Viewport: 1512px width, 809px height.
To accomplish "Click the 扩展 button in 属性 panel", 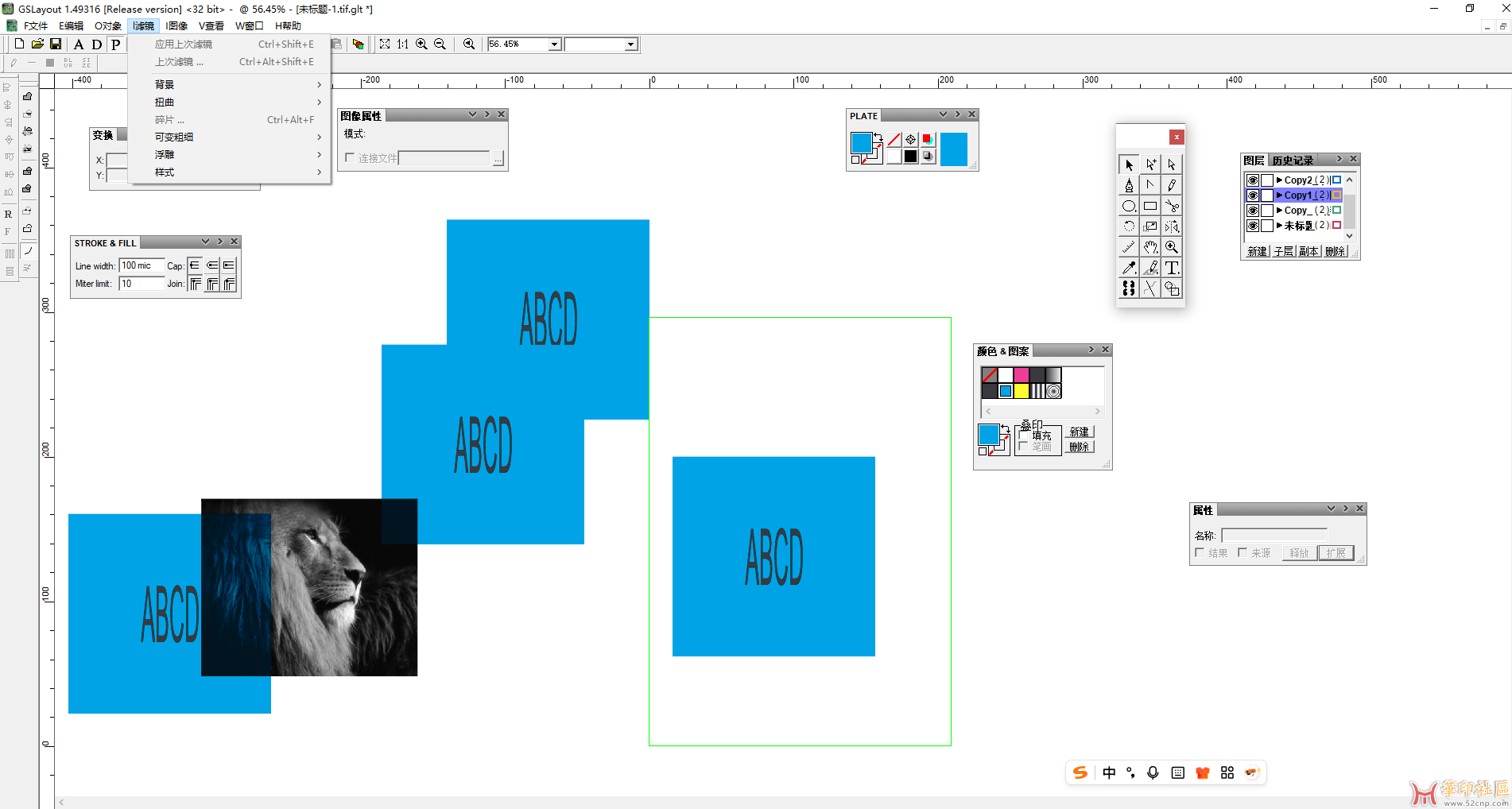I will click(x=1336, y=553).
